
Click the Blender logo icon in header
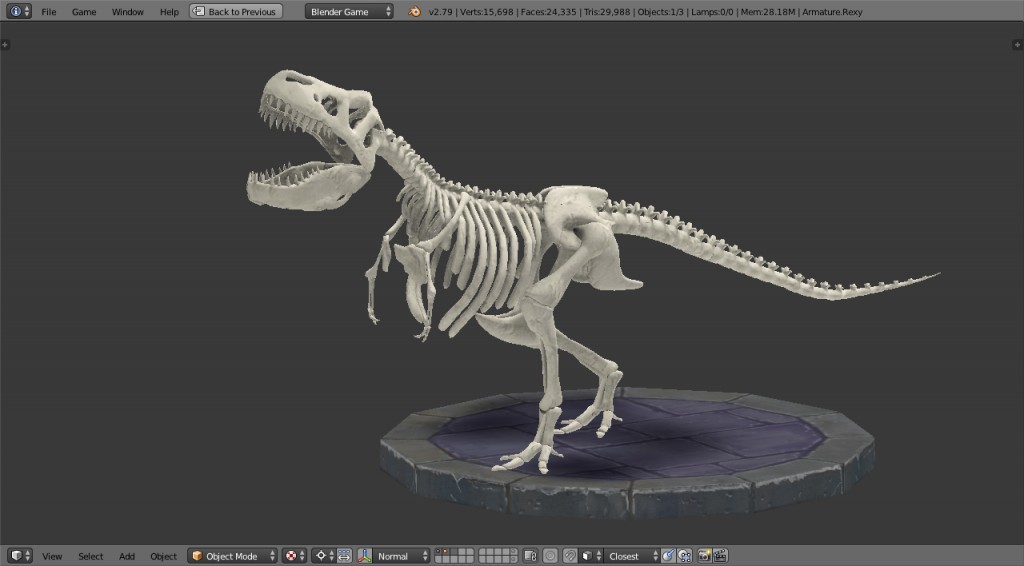pos(414,12)
